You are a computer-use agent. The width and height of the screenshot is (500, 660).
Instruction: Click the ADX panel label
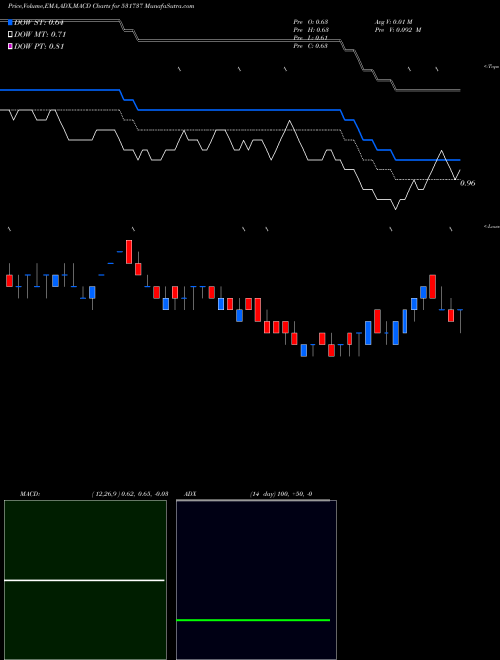[x=190, y=493]
